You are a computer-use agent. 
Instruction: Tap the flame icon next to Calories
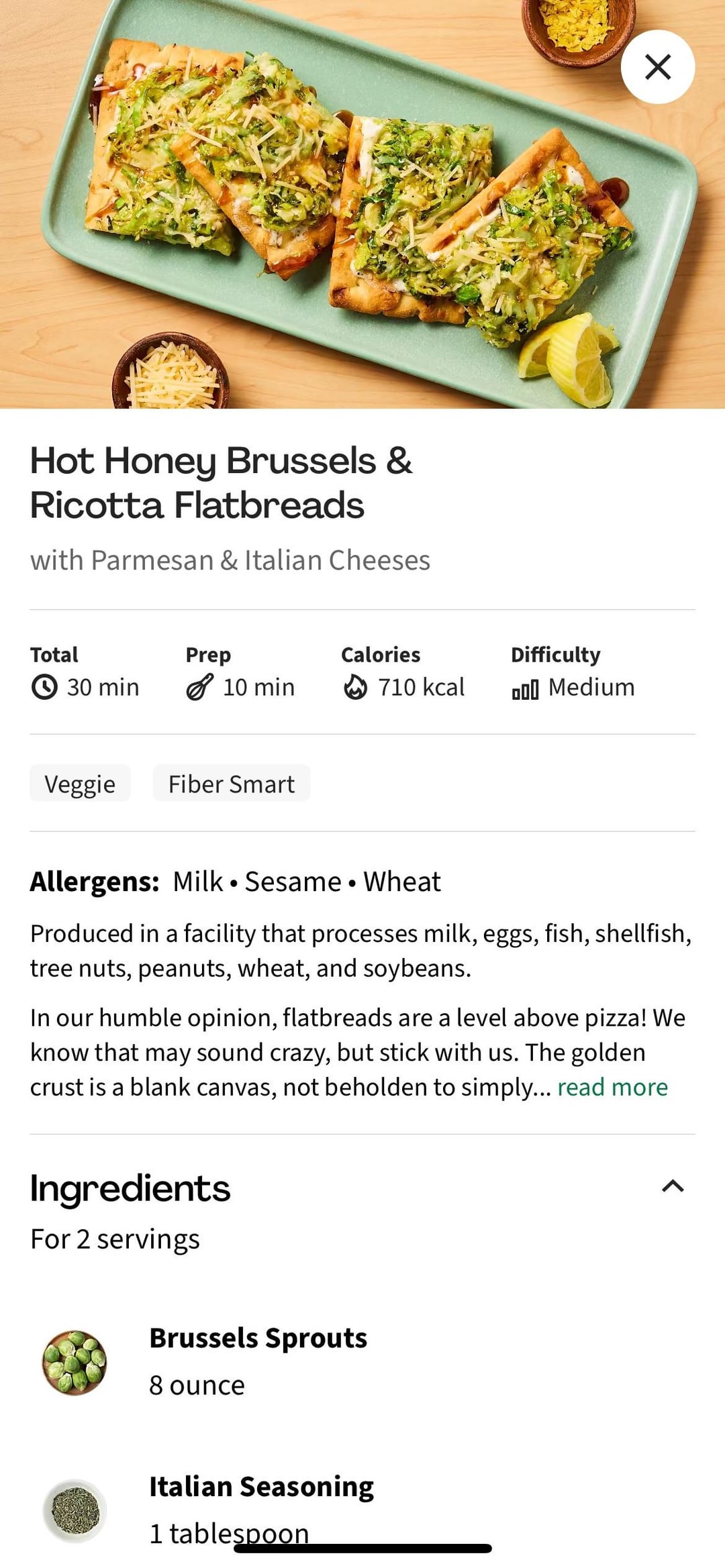coord(355,687)
